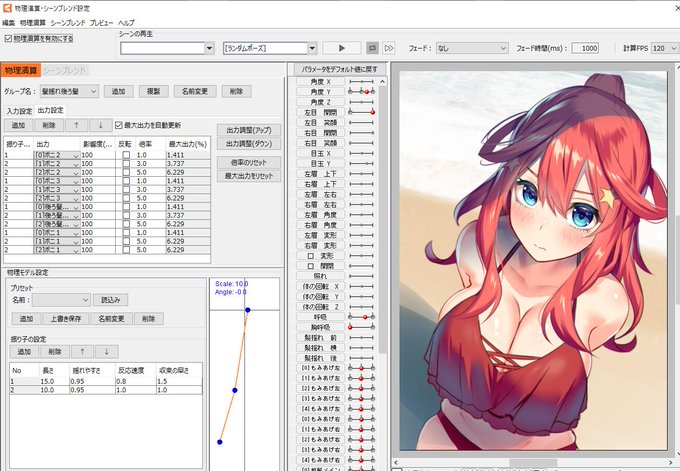680x471 pixels.
Task: Adjust the 胸呼吸 parameter slider
Action: [361, 327]
